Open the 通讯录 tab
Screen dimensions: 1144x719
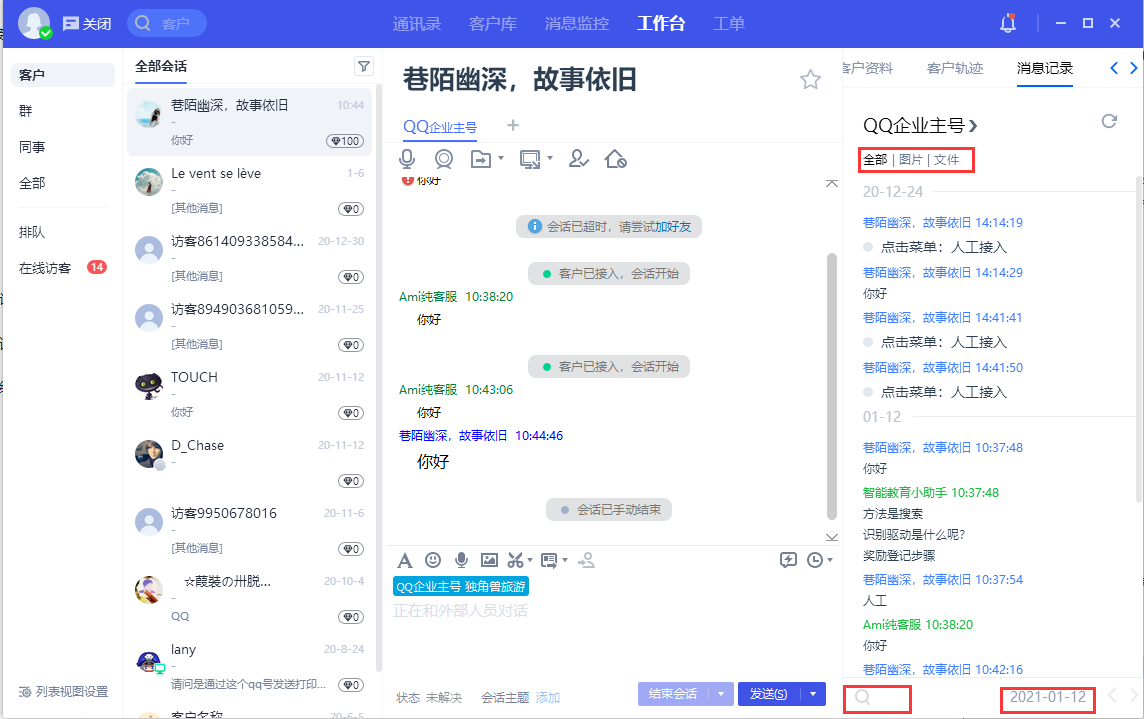pos(417,24)
